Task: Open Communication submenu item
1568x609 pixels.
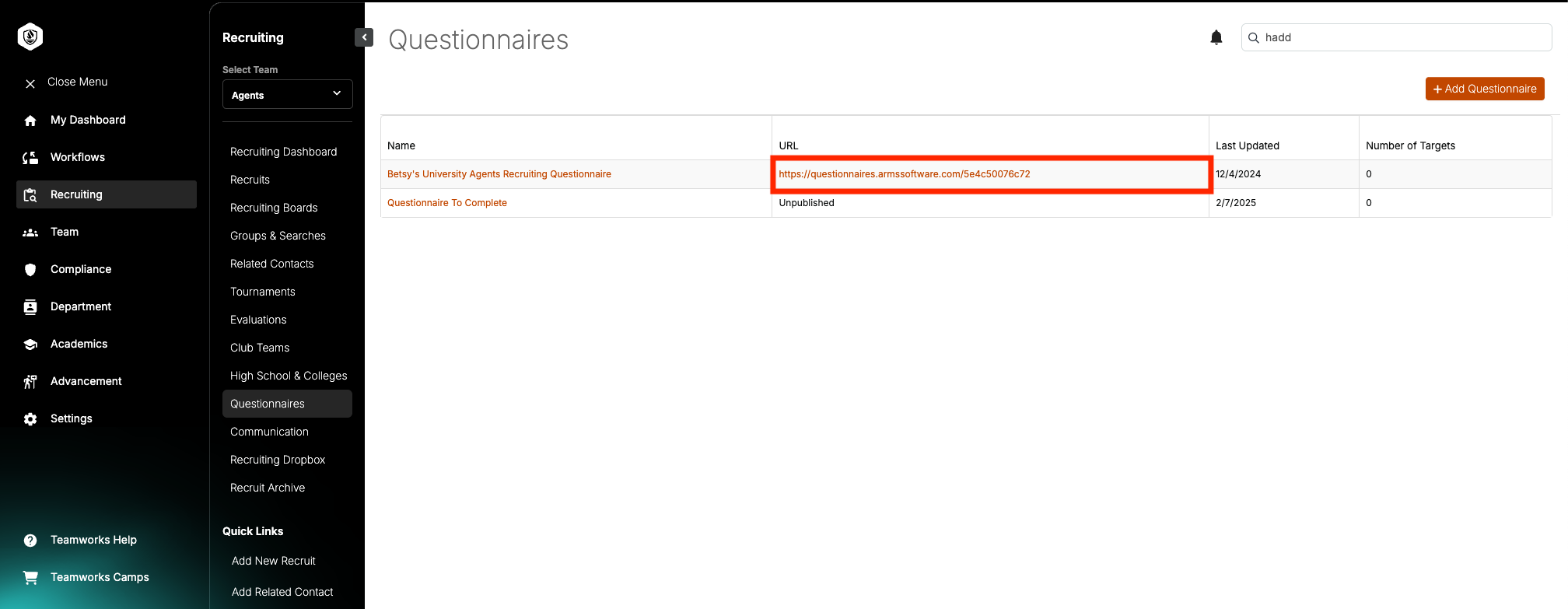Action: [269, 432]
